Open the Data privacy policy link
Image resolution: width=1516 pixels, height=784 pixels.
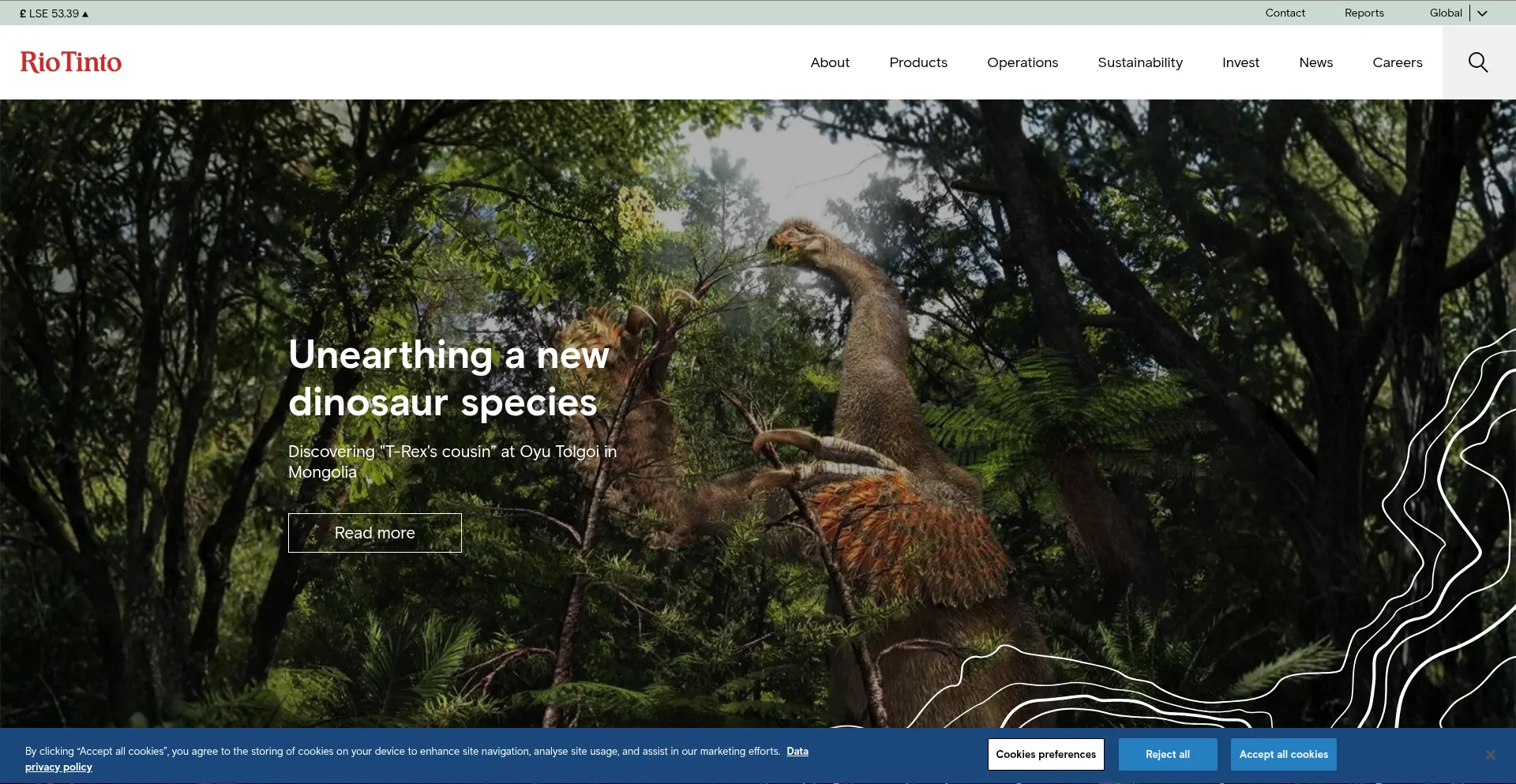coord(58,767)
